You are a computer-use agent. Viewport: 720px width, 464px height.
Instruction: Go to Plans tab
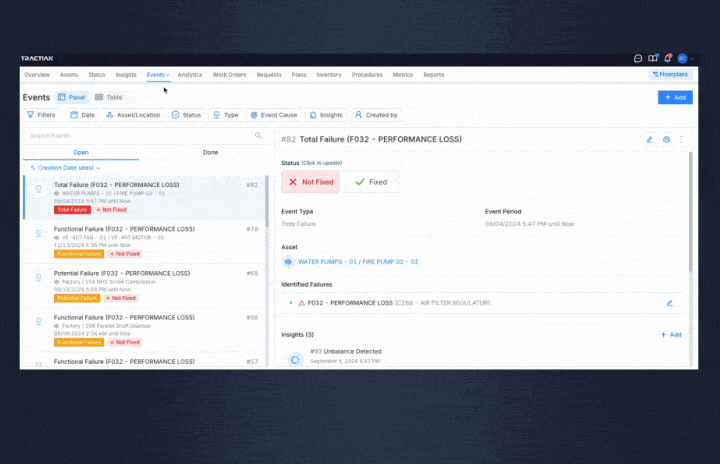click(x=298, y=75)
